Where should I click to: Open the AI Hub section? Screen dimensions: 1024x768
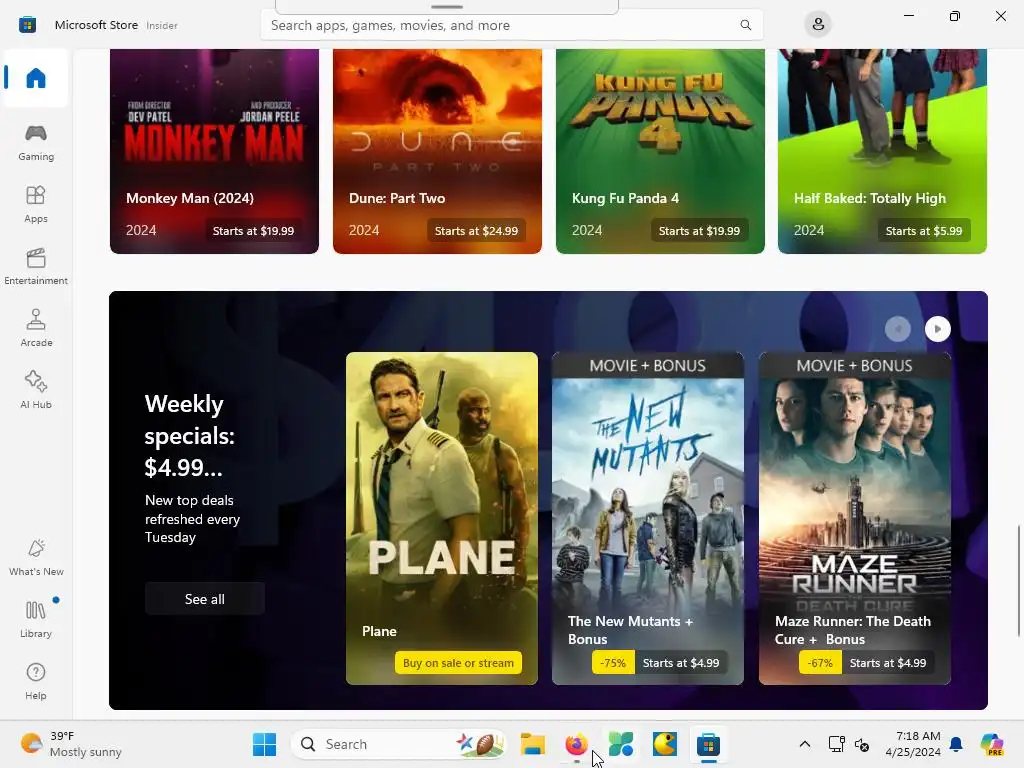[36, 391]
